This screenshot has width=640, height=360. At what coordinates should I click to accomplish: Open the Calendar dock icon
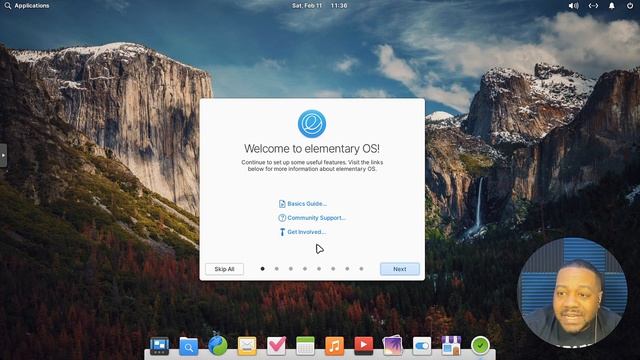click(305, 346)
